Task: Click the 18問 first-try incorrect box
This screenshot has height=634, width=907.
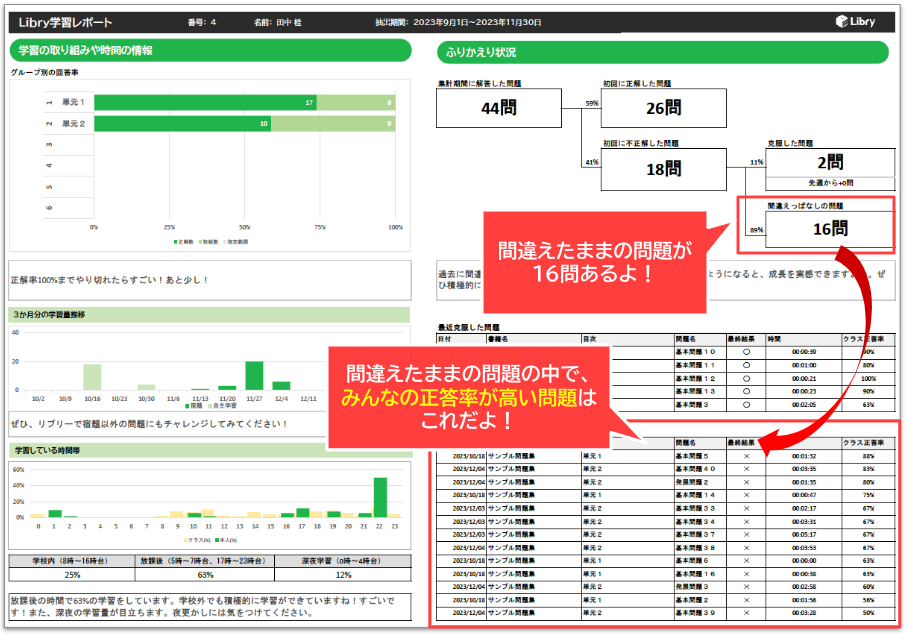Action: click(663, 169)
